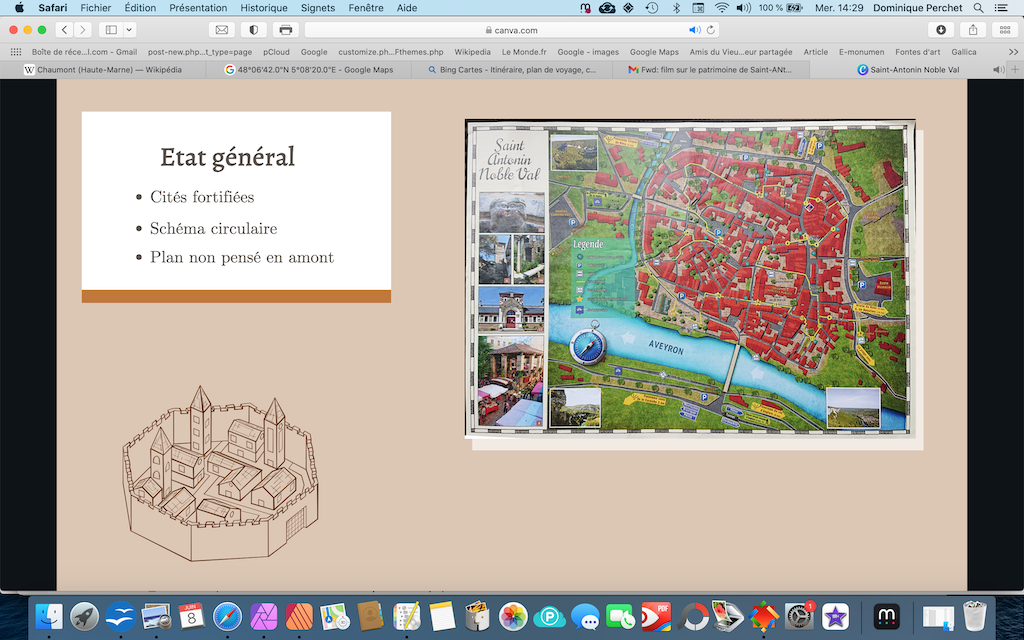Open Launchpad from the Dock
This screenshot has height=640, width=1024.
(84, 616)
